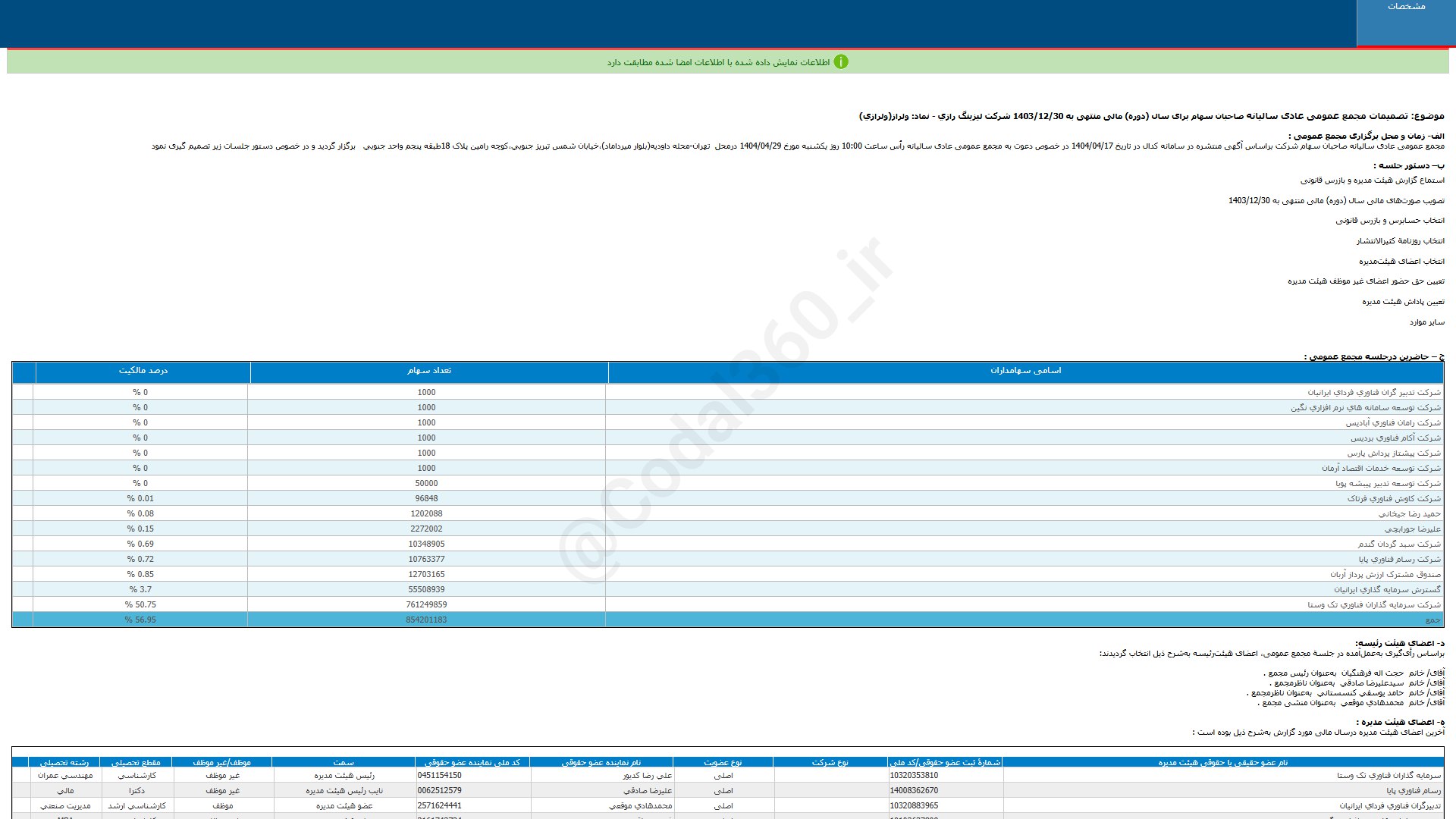Select ownership value % 0.85
This screenshot has height=819, width=1456.
[140, 575]
